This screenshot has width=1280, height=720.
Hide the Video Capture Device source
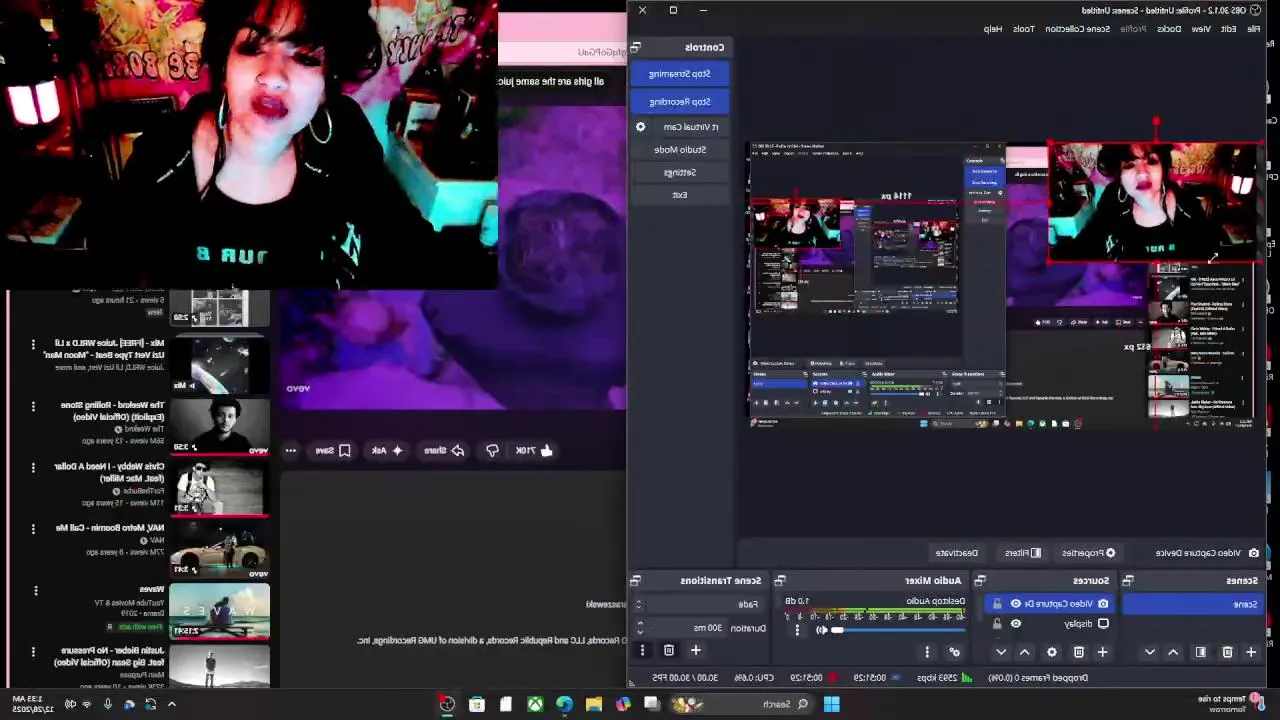click(1016, 603)
